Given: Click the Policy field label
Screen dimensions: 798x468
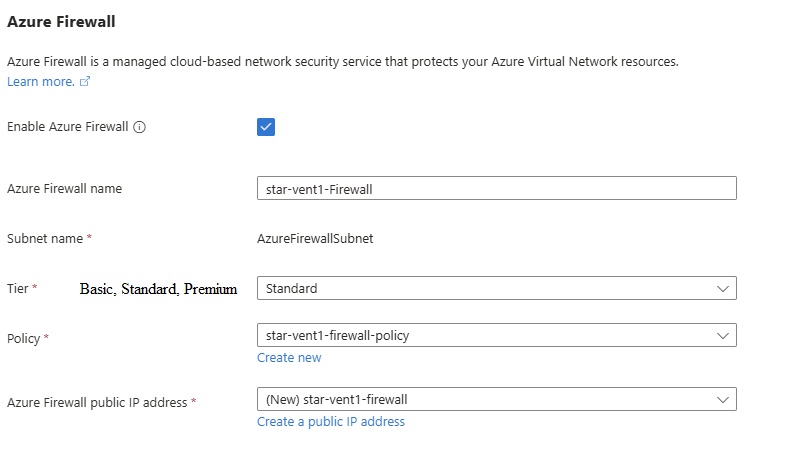Looking at the screenshot, I should click(23, 338).
